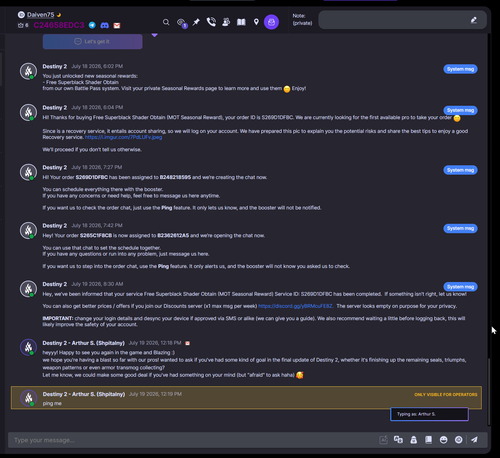Click booster ID B248218595
Screen dimensions: 500x458
tap(175, 177)
